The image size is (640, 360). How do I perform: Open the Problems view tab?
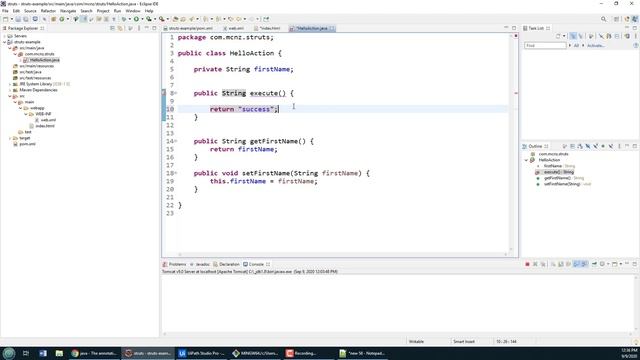coord(175,264)
